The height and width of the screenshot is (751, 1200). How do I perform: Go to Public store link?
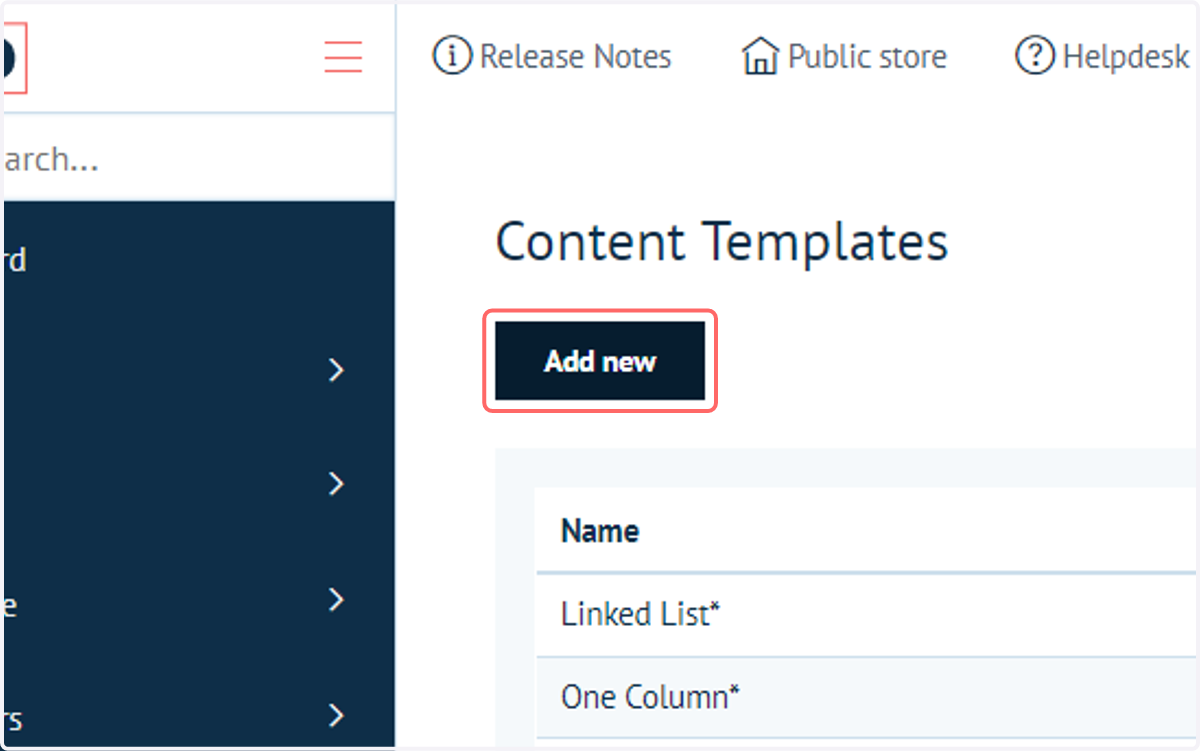867,57
